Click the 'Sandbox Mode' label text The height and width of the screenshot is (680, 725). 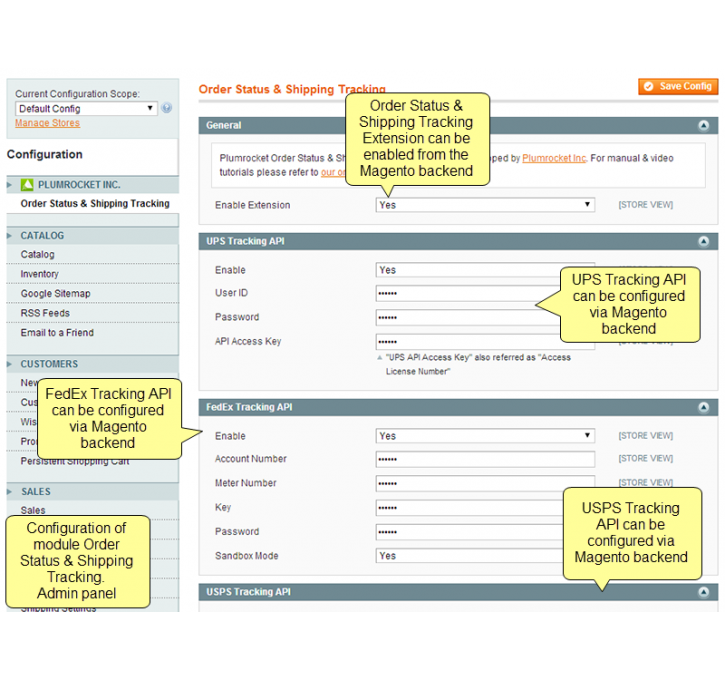pos(246,556)
